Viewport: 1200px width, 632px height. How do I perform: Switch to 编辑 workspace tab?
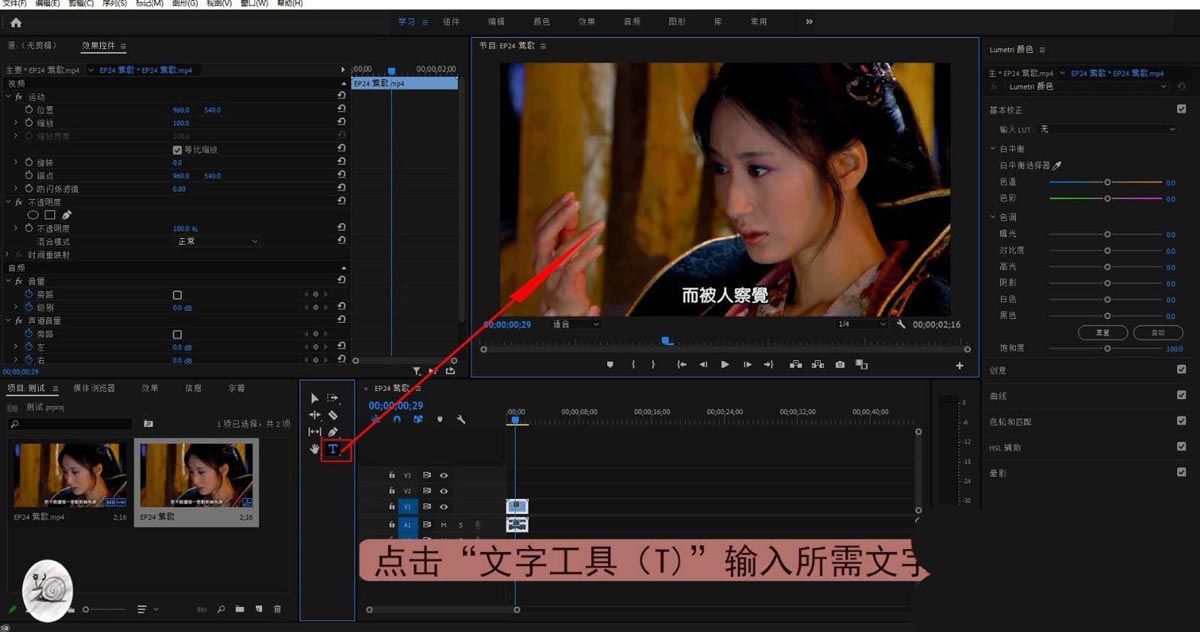497,21
